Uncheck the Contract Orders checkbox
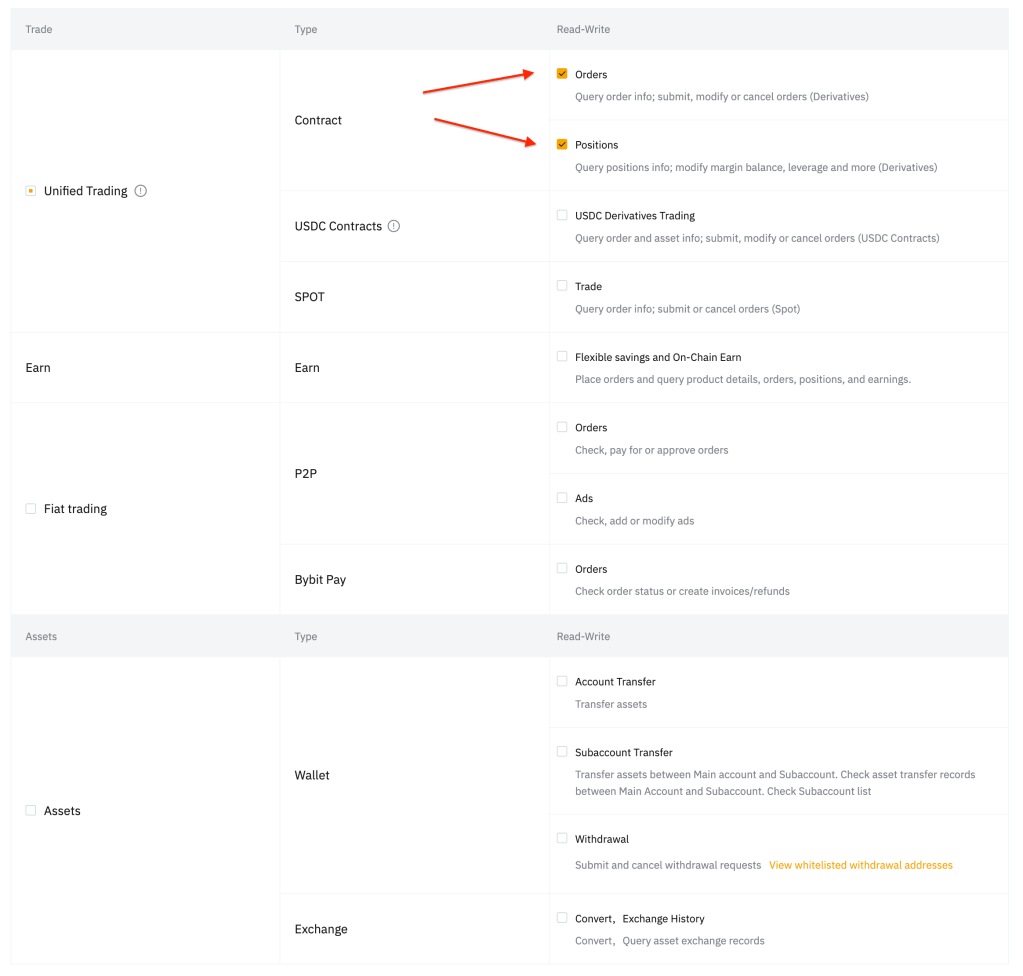 coord(562,74)
